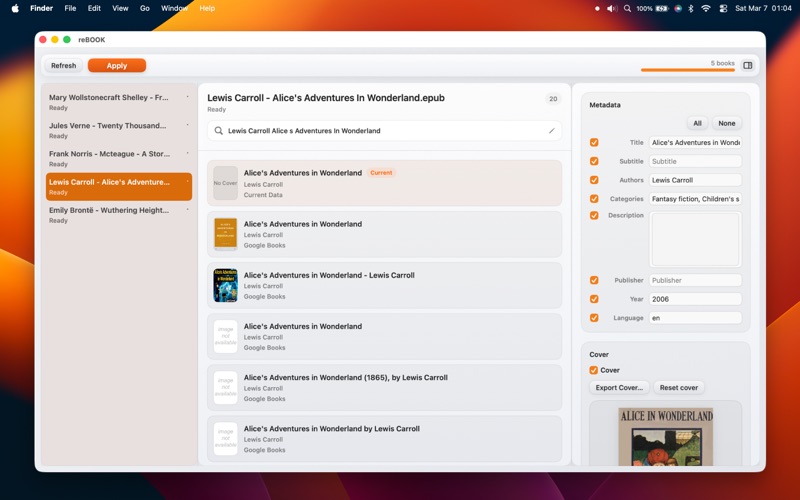Viewport: 800px width, 500px height.
Task: Open the Go menu
Action: pos(145,8)
